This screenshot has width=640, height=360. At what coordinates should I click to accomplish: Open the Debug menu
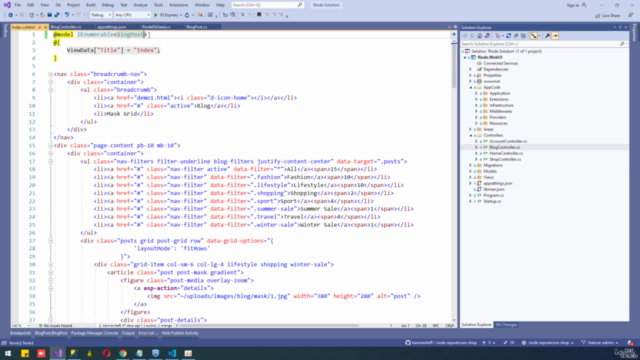(x=108, y=5)
